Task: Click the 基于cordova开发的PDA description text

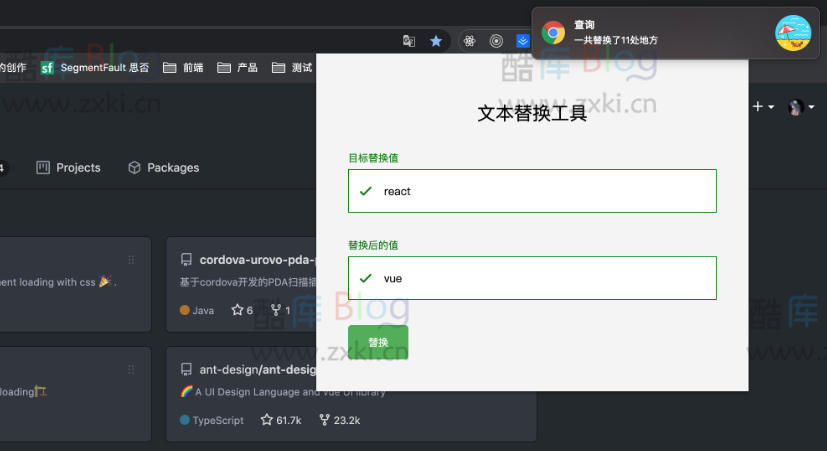Action: pyautogui.click(x=248, y=282)
